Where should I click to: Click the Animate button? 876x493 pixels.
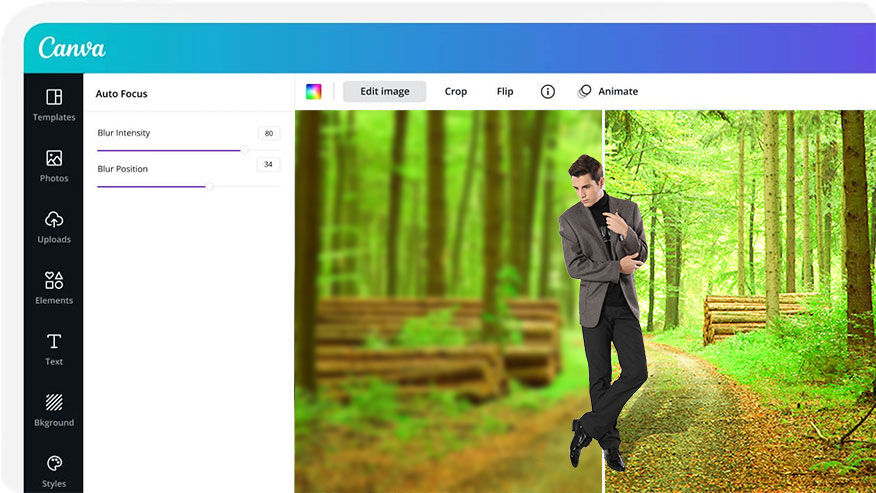coord(608,91)
